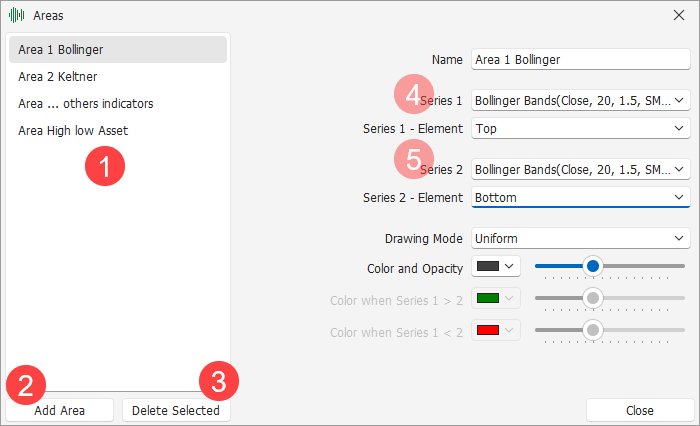
Task: Close the Areas dialog with the X
Action: [x=679, y=15]
